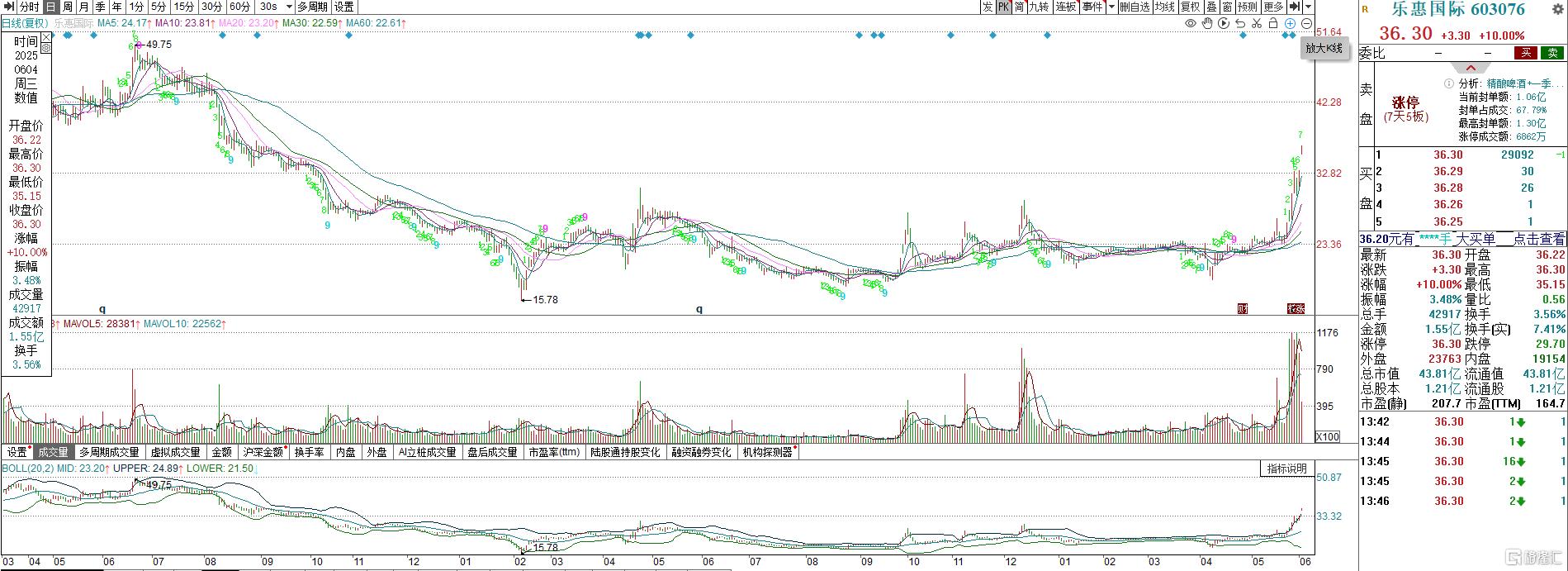Click the 发 toolbar icon
Viewport: 1568px width, 571px height.
pos(988,7)
